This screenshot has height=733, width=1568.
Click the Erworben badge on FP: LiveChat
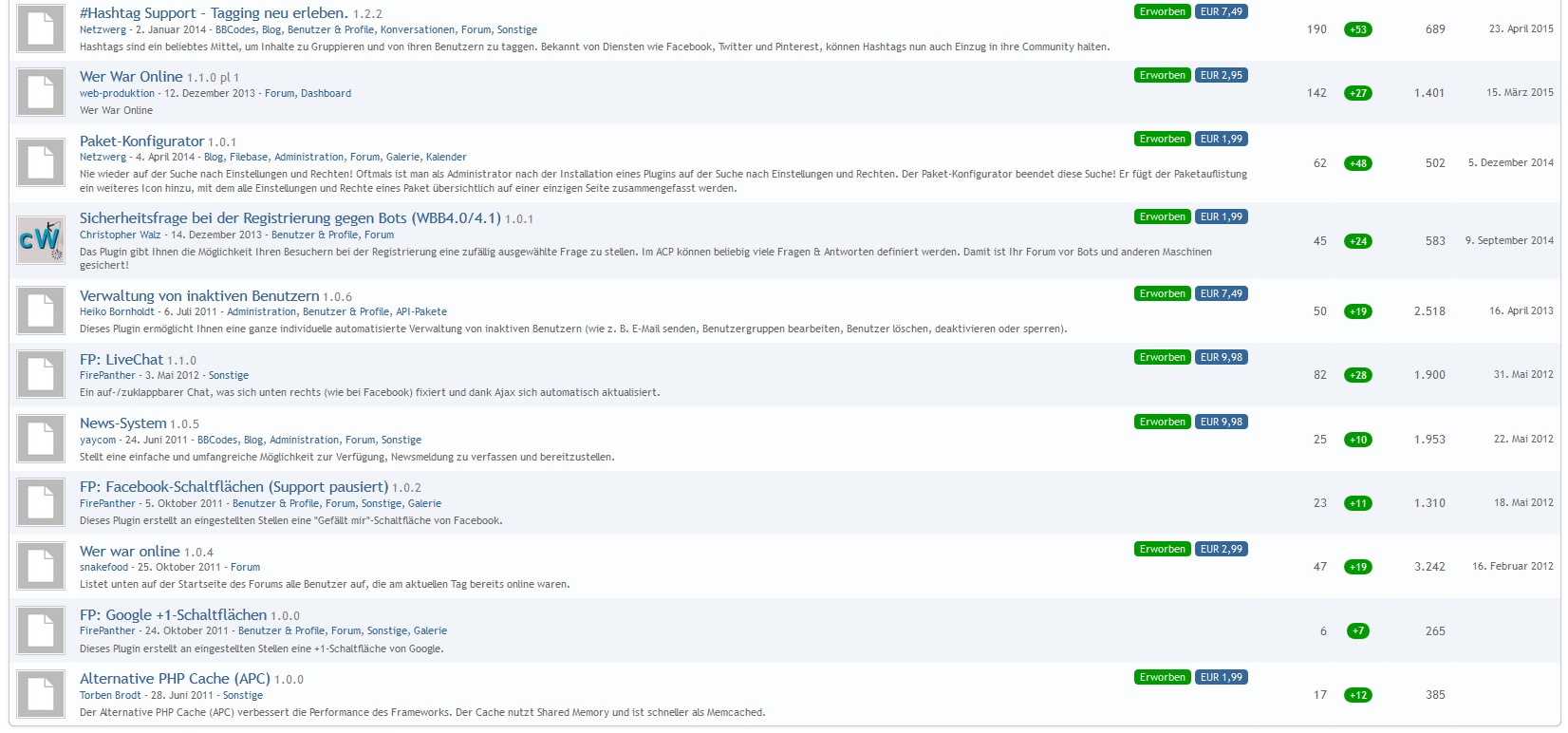coord(1162,358)
